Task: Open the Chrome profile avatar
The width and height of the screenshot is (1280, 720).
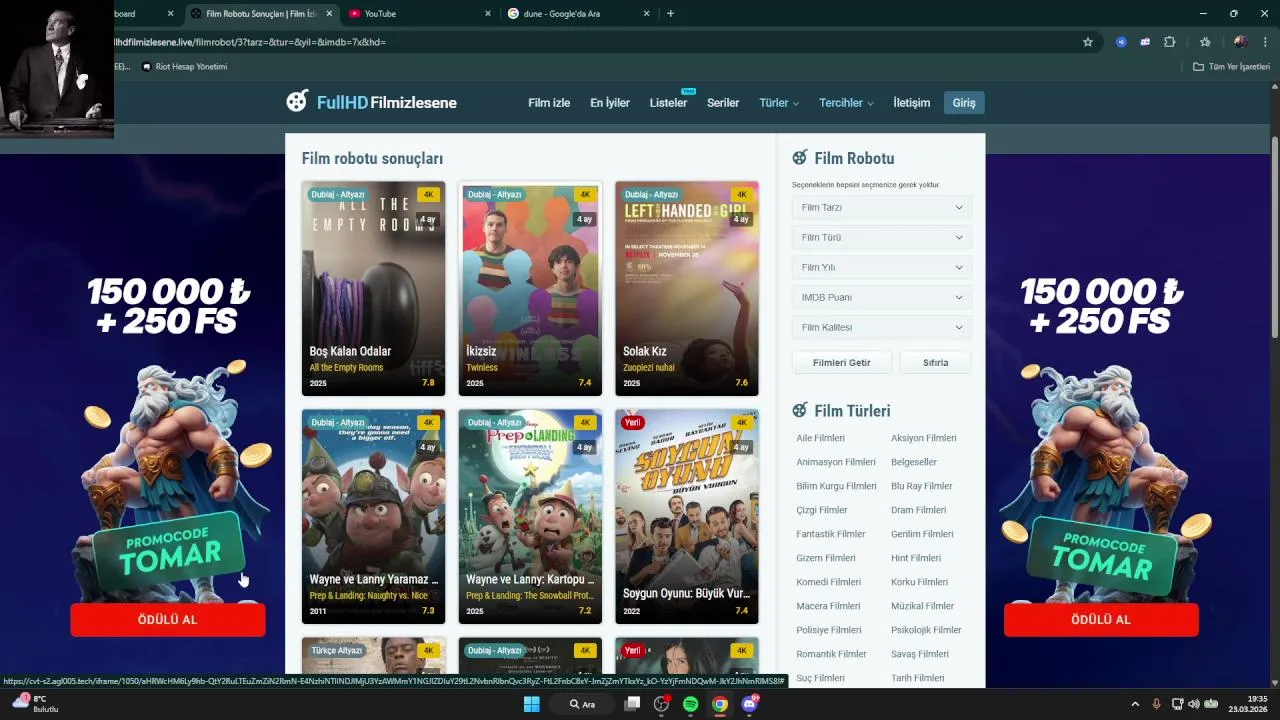Action: tap(1240, 42)
